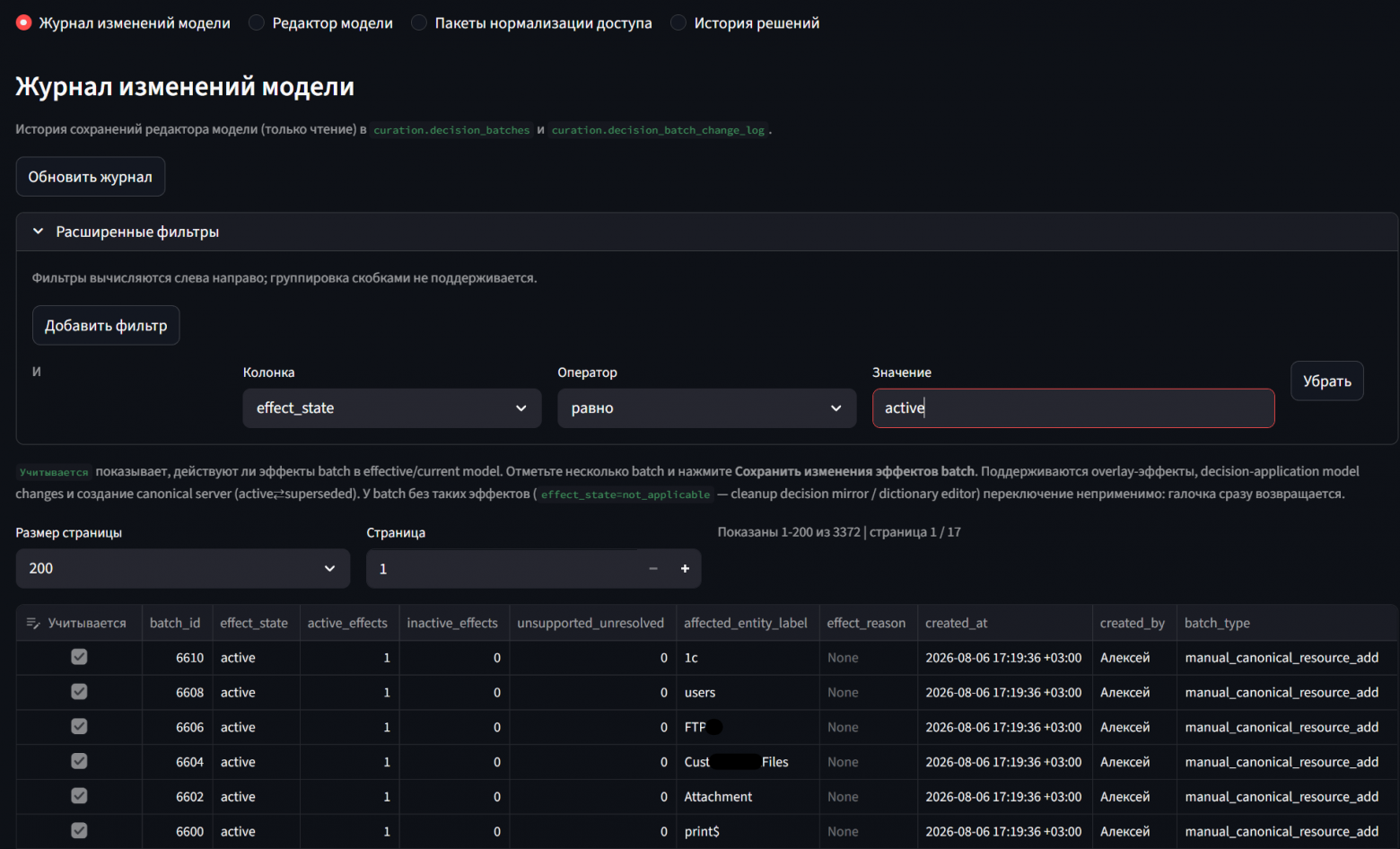
Task: Click the Обновить журнал button
Action: click(x=91, y=177)
